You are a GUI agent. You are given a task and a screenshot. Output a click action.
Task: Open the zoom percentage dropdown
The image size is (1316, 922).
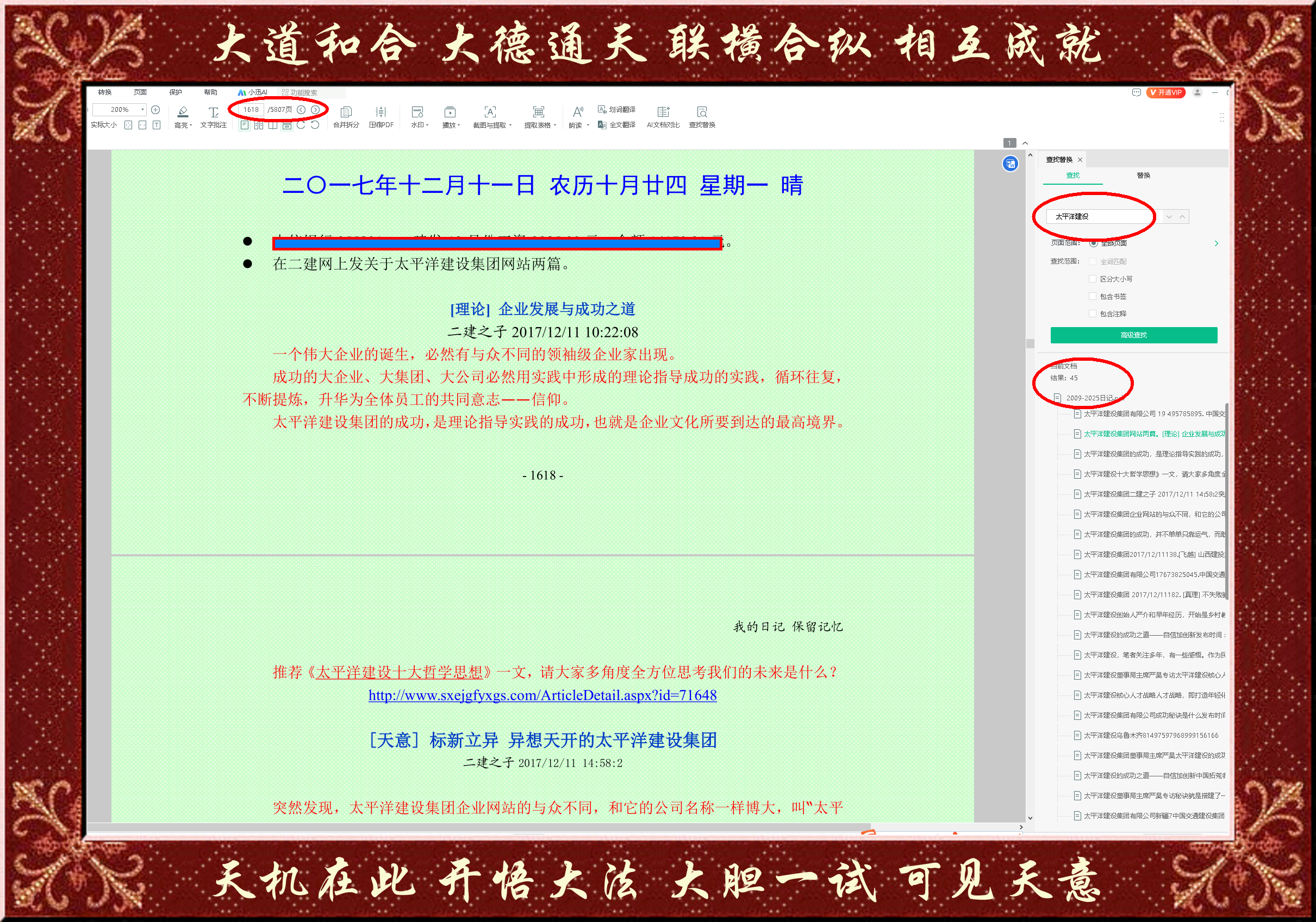pos(143,109)
